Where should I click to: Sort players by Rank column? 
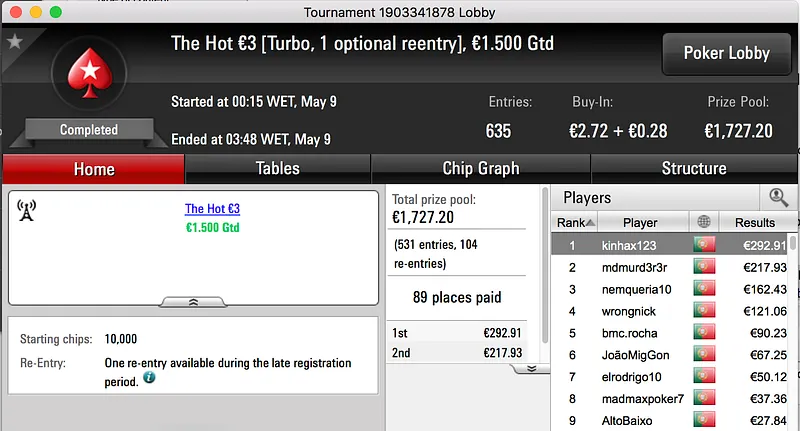click(x=576, y=222)
